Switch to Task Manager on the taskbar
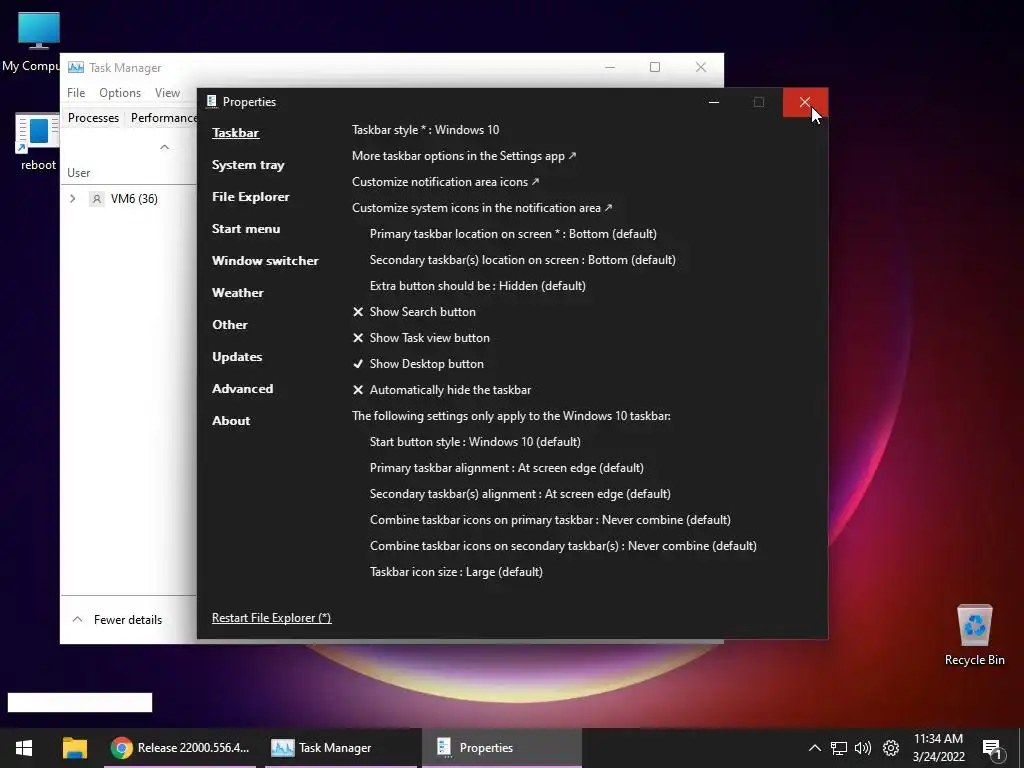Screen dimensions: 1024x768 pyautogui.click(x=340, y=748)
